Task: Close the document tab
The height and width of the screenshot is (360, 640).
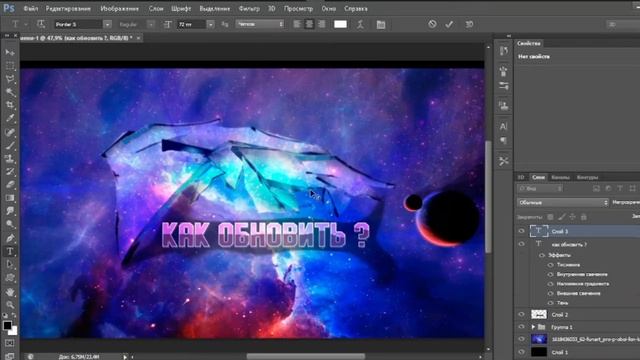Action: 138,38
